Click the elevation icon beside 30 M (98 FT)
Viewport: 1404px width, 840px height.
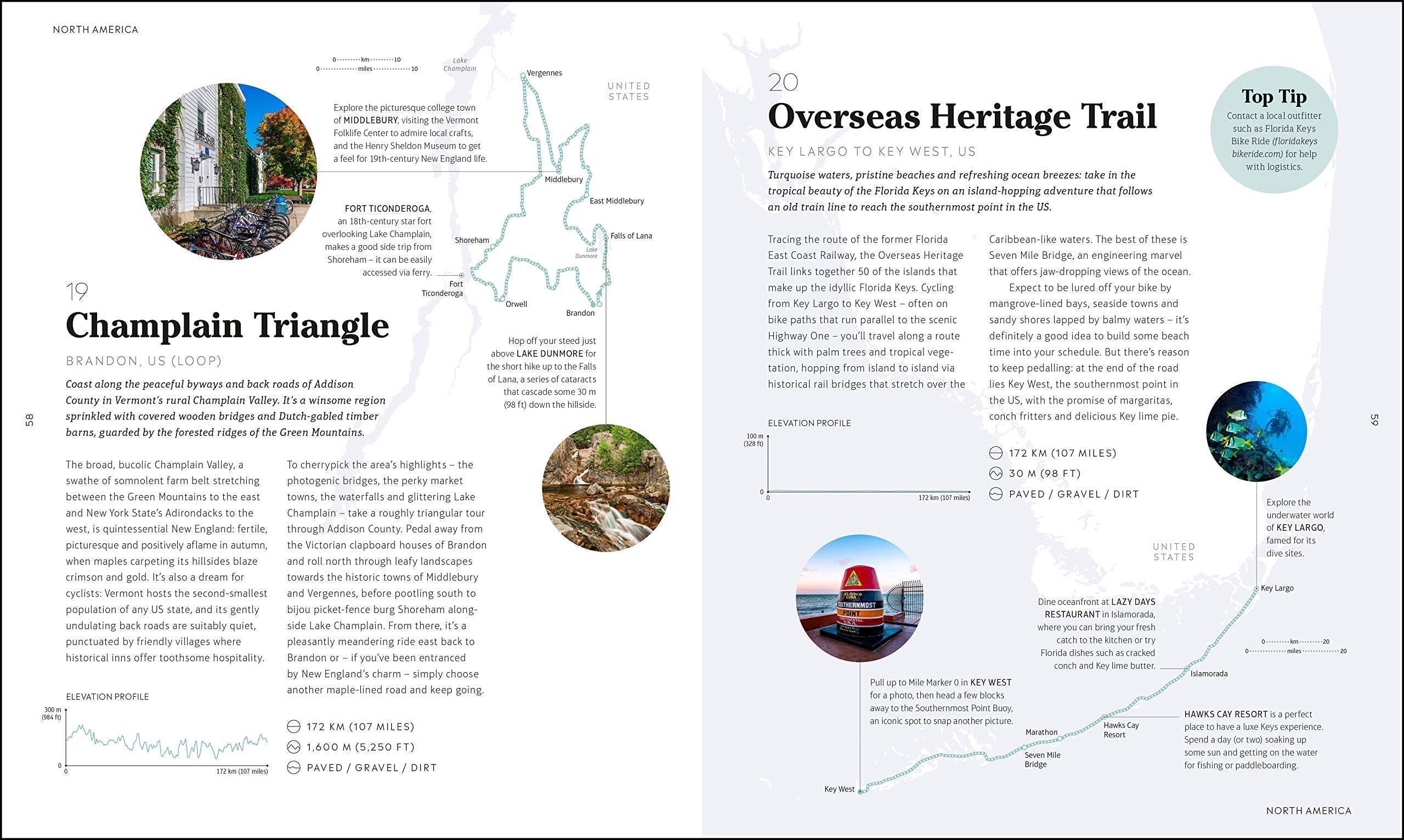(x=995, y=473)
